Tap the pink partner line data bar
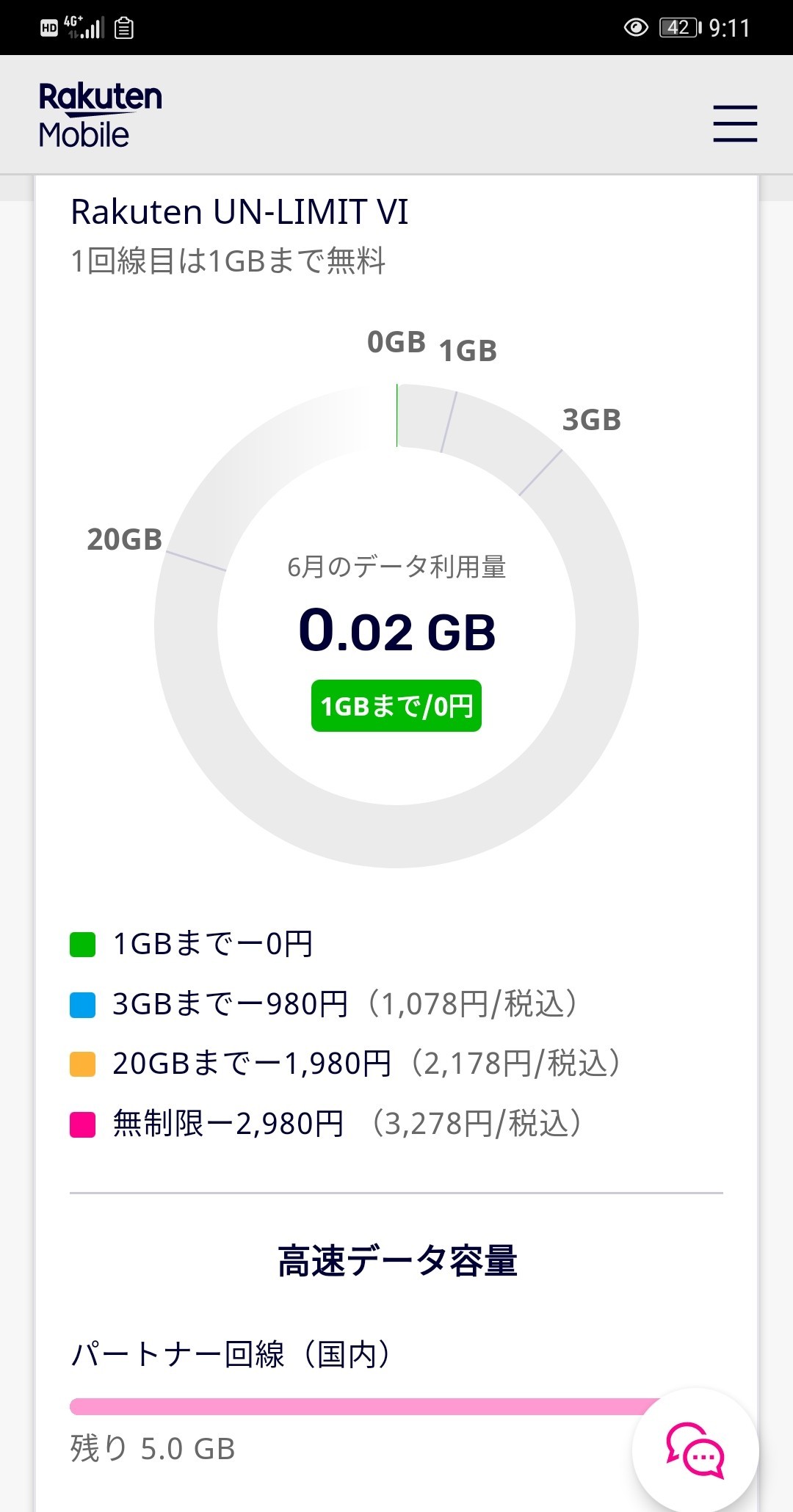Image resolution: width=793 pixels, height=1512 pixels. [x=360, y=1406]
